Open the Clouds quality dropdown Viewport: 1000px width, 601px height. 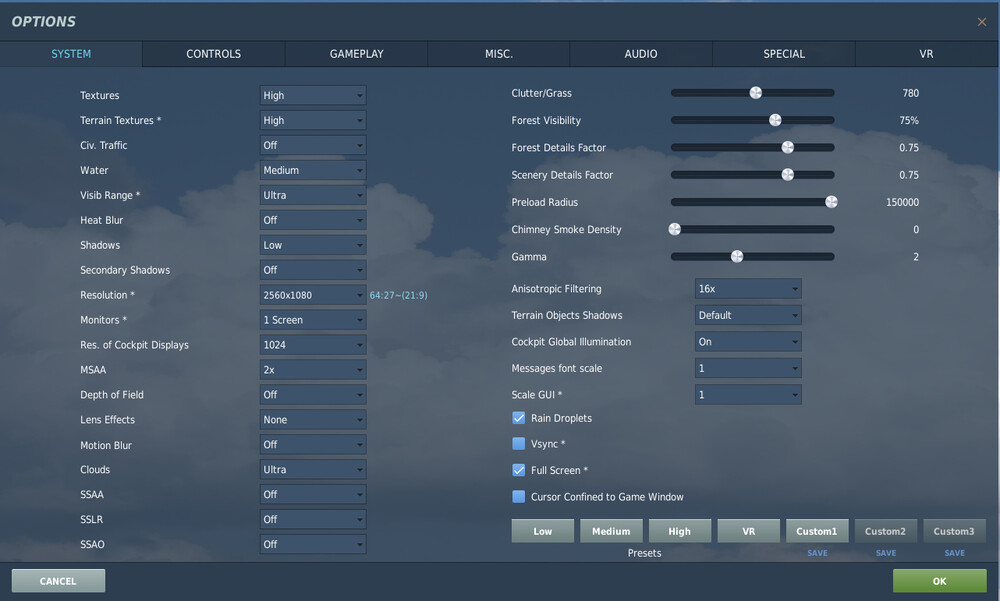pyautogui.click(x=312, y=469)
